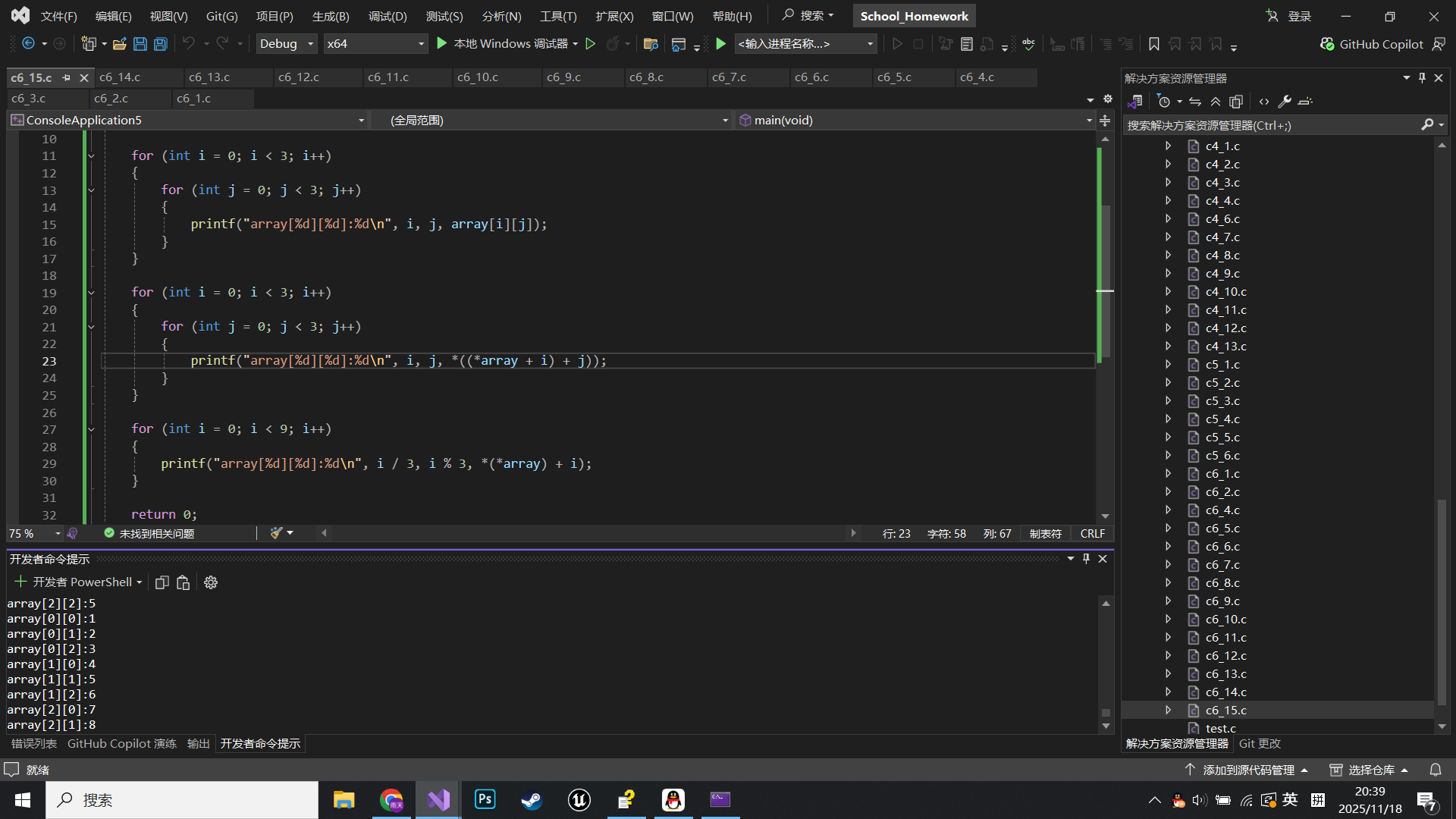Switch to the c6_14.c editor tab
Screen dimensions: 1456x819
click(120, 77)
